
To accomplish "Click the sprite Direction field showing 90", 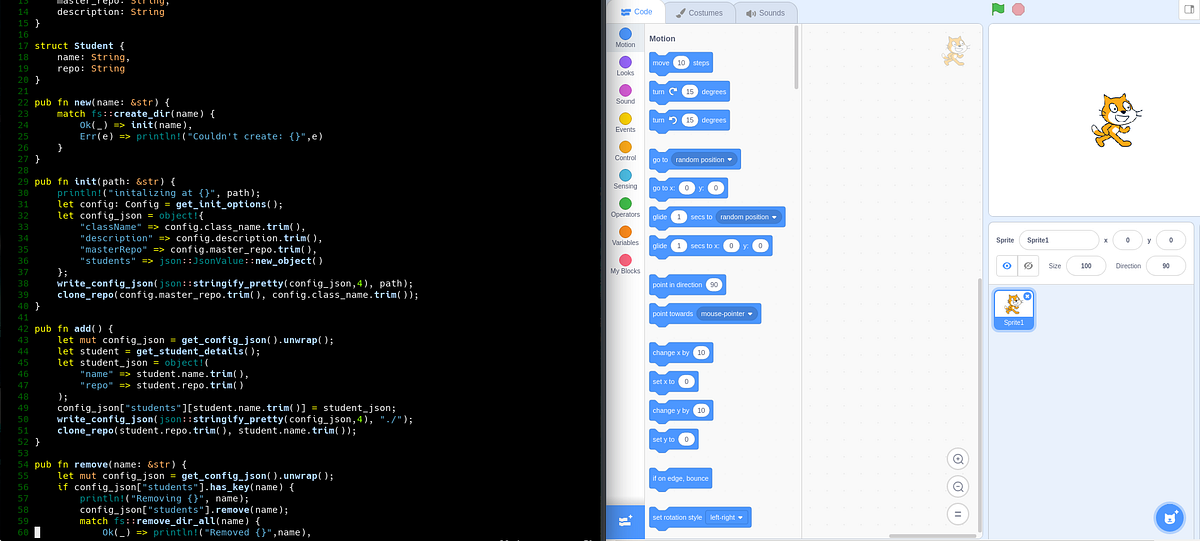I will point(1166,265).
